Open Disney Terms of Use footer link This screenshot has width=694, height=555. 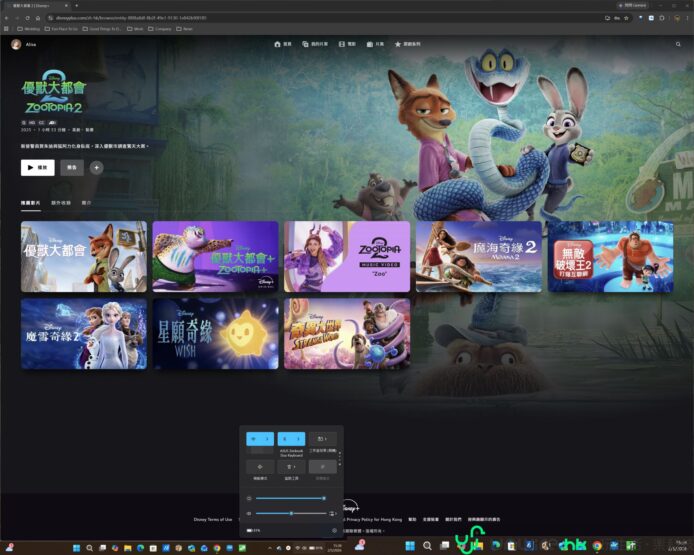click(x=213, y=519)
